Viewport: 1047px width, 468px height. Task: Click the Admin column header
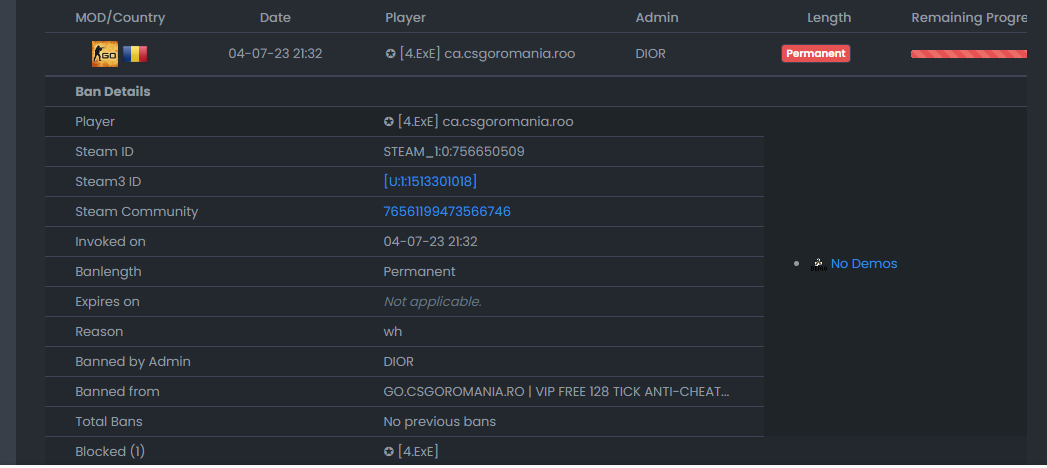pyautogui.click(x=657, y=18)
